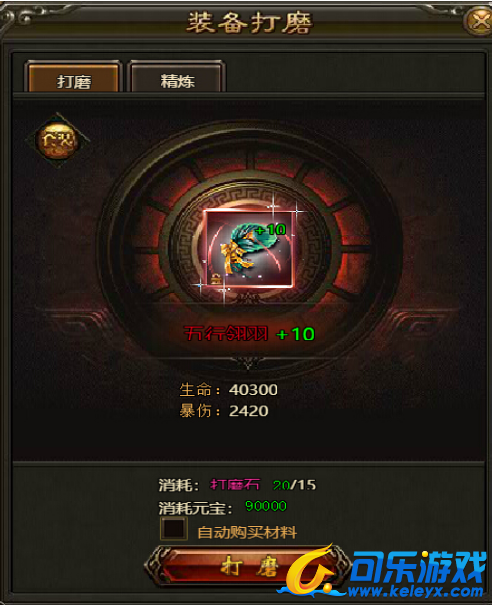Click the green +10 badge on the item icon
This screenshot has height=605, width=492.
coord(271,230)
